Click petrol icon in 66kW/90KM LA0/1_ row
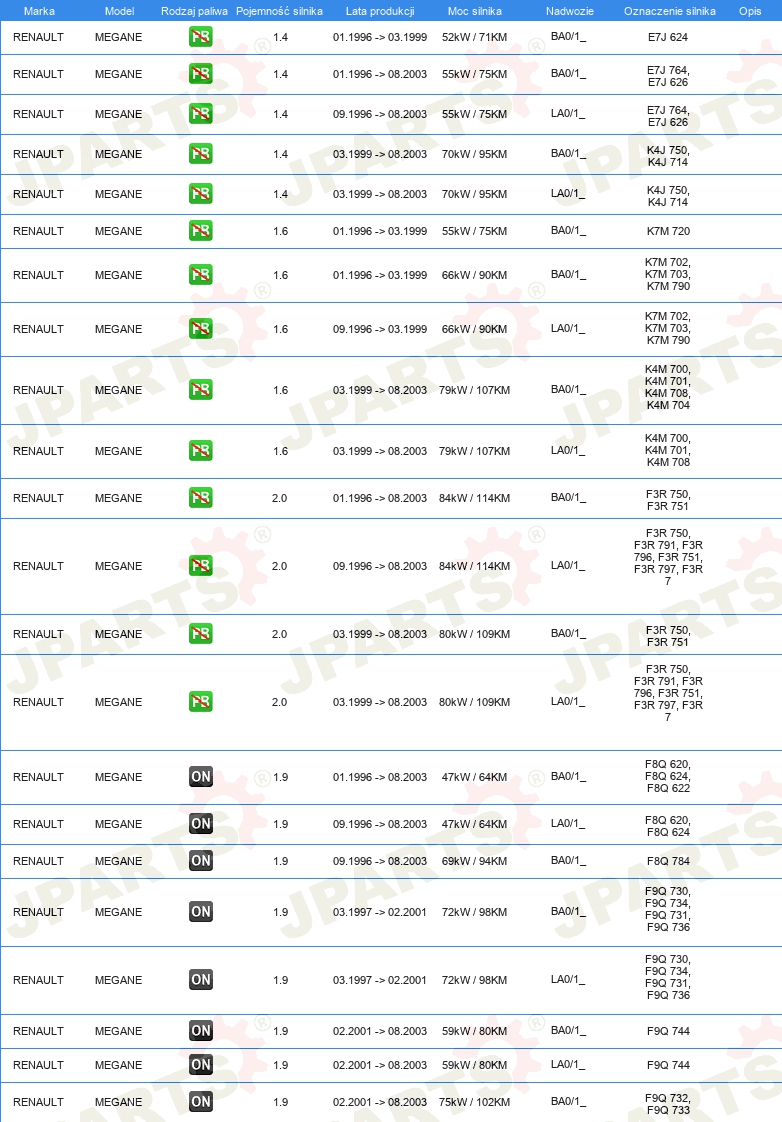782x1122 pixels. (x=200, y=329)
